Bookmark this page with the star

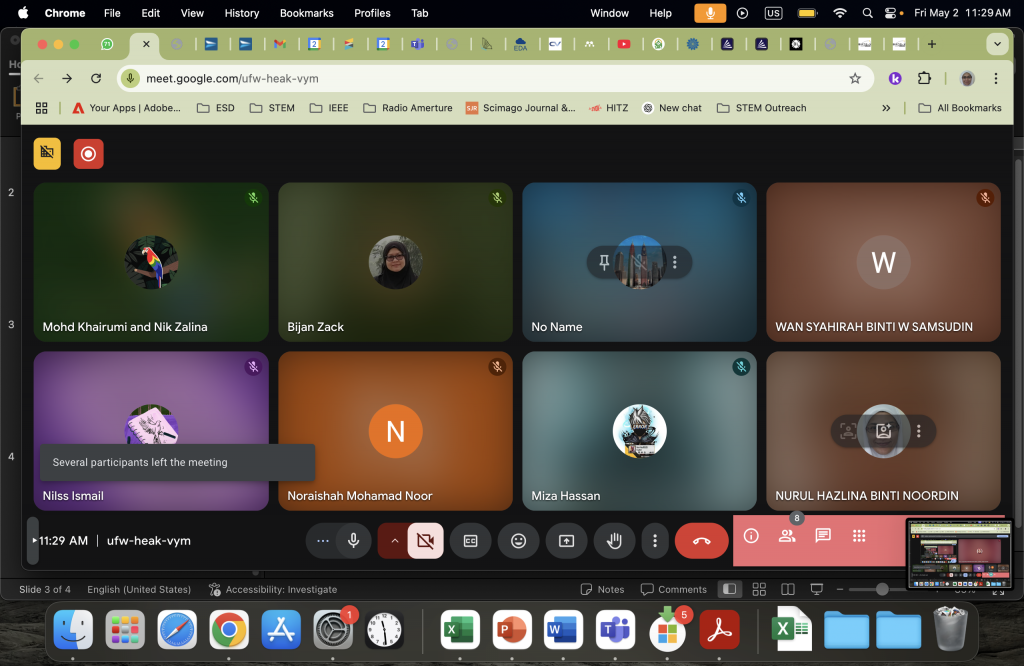click(855, 78)
